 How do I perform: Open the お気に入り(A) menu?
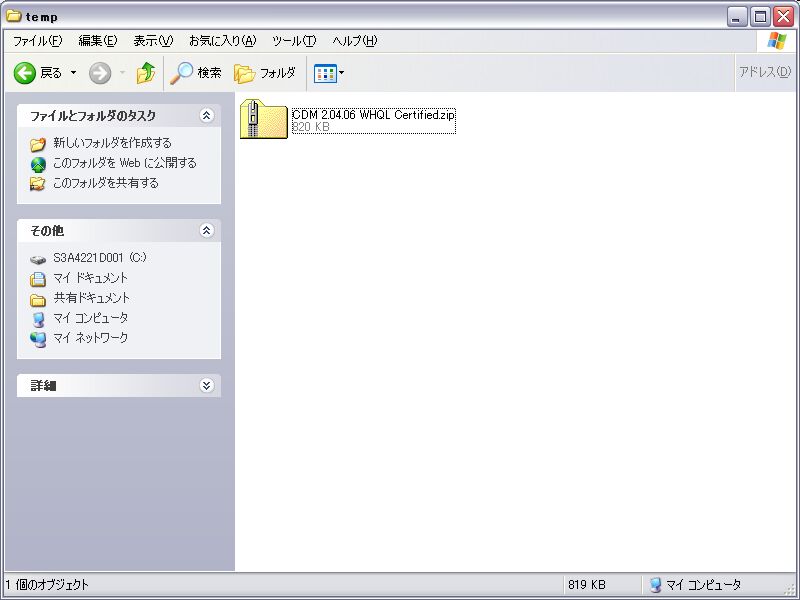click(222, 41)
